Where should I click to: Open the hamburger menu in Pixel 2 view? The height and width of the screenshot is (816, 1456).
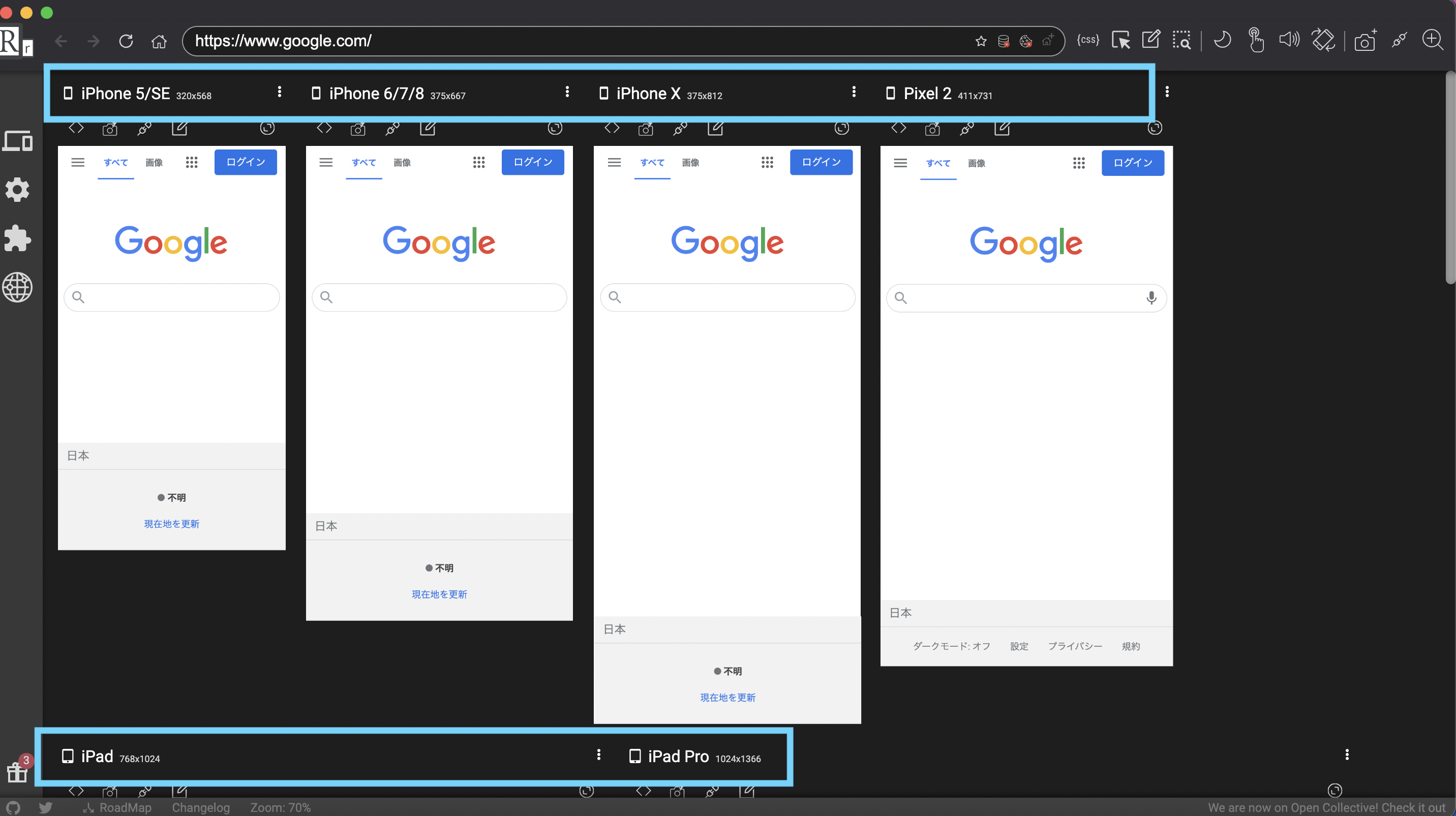[x=900, y=163]
